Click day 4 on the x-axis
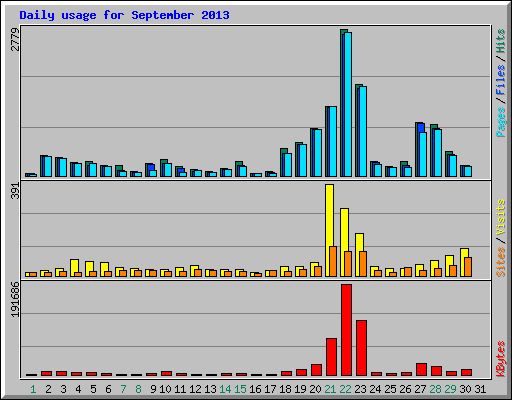Viewport: 512px width, 400px height. (x=78, y=389)
